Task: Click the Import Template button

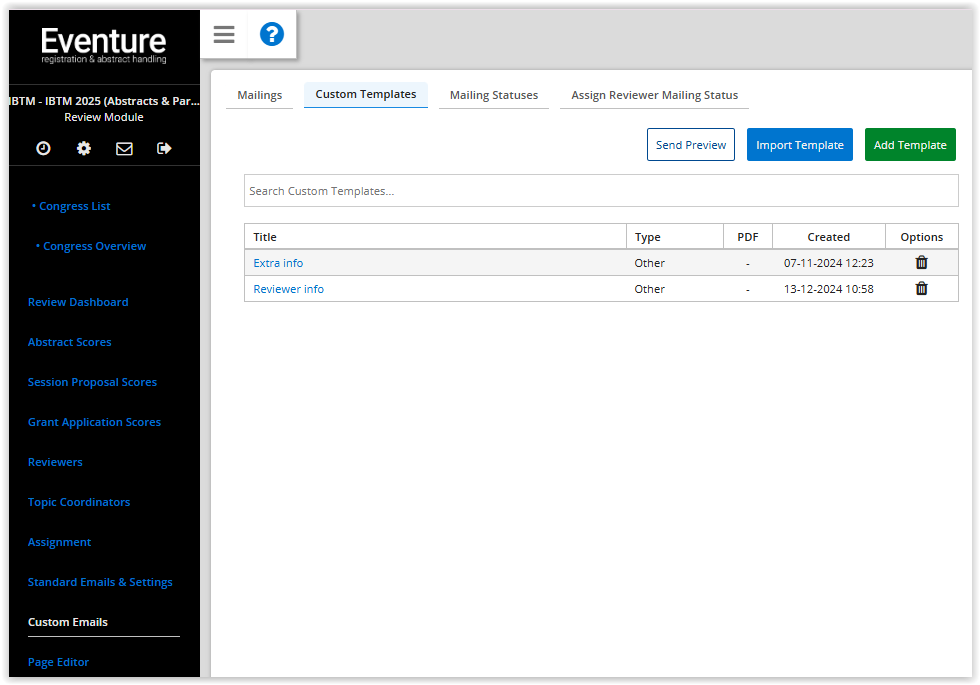Action: (x=799, y=144)
